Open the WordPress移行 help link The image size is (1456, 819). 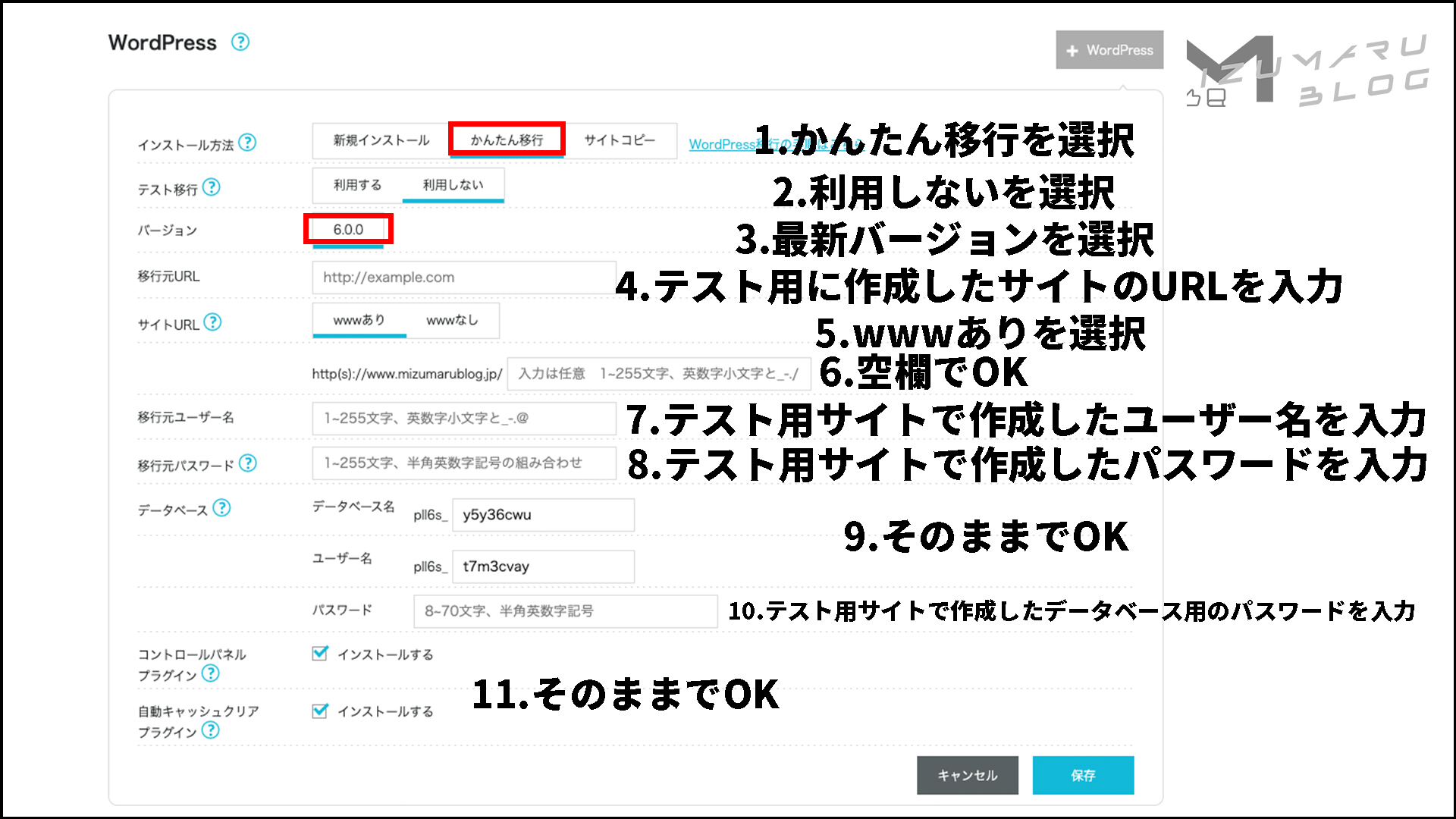776,144
